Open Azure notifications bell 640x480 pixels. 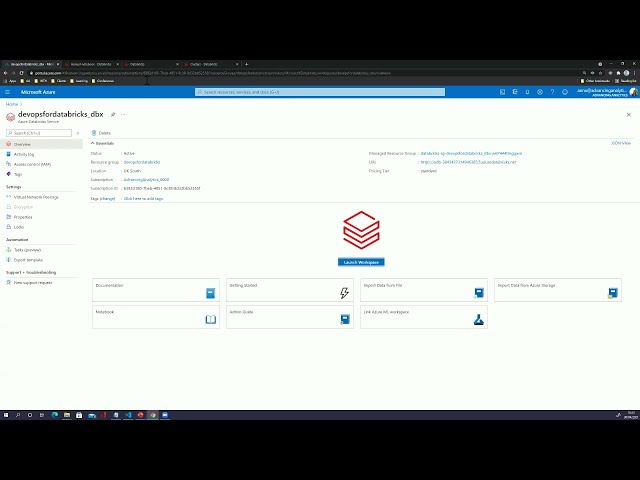coord(527,92)
